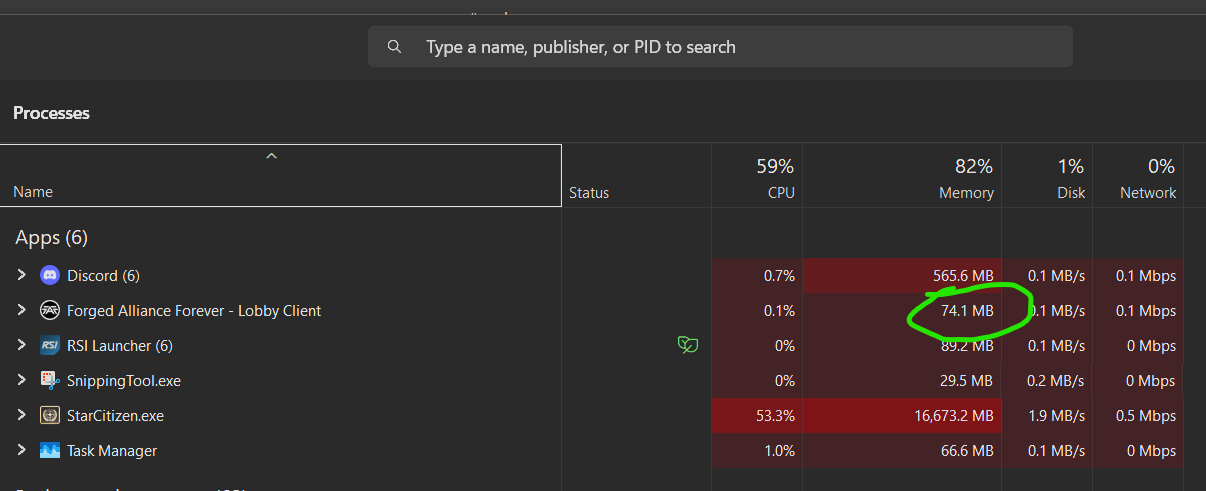Focus the name, publisher, or PID search field
The width and height of the screenshot is (1206, 491).
[720, 47]
